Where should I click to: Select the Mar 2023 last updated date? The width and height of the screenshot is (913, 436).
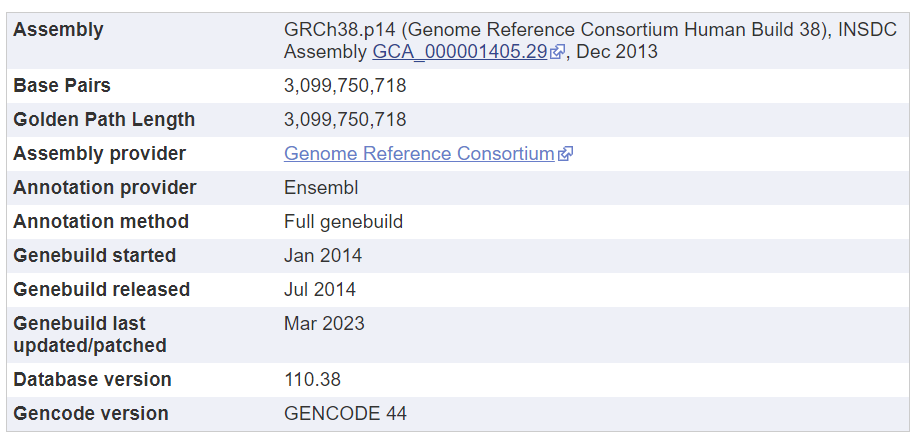tap(324, 324)
